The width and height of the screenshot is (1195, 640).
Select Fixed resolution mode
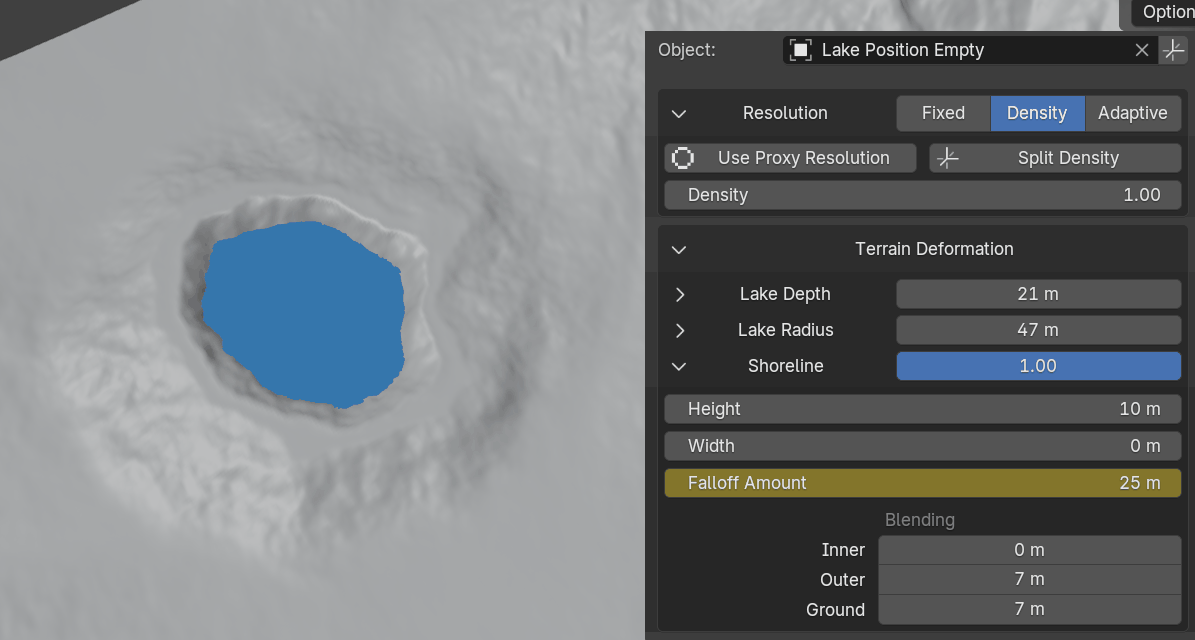tap(943, 113)
